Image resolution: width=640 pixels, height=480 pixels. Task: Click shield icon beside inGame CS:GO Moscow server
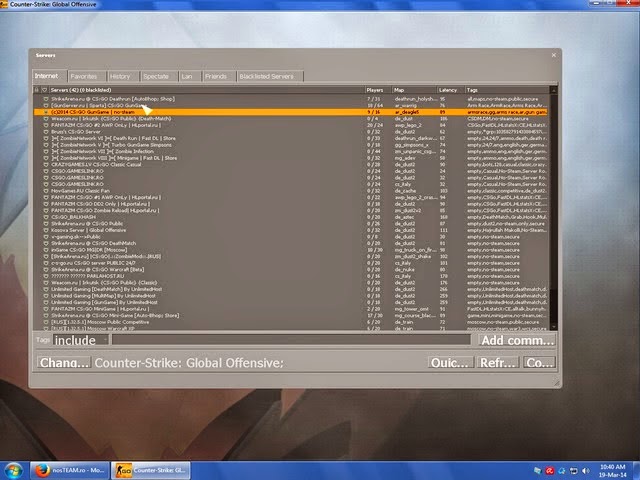[46, 250]
